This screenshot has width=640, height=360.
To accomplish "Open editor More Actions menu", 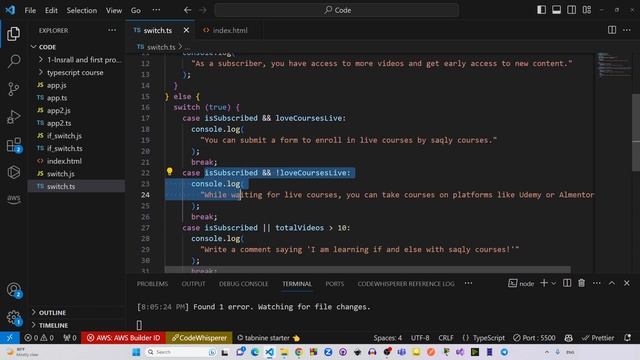I will click(627, 30).
